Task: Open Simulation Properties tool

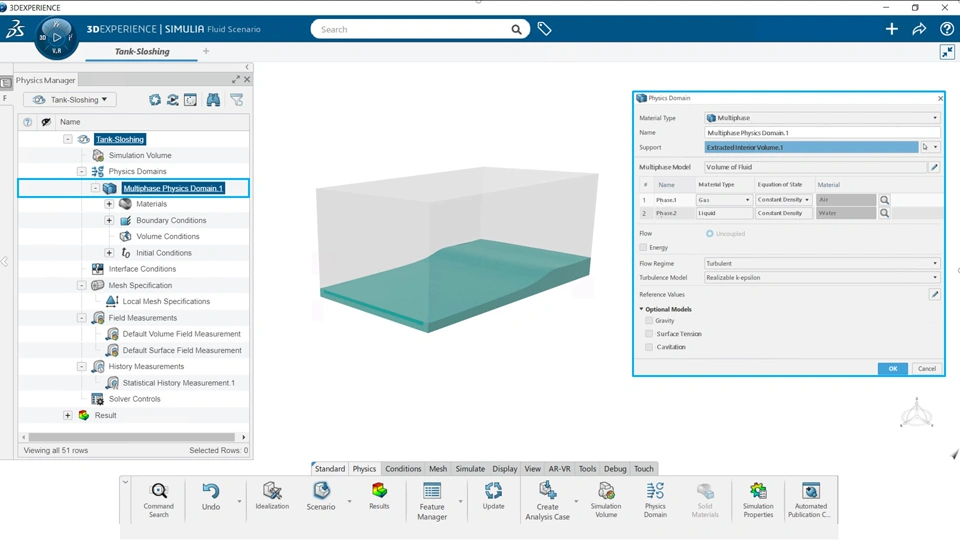Action: [758, 500]
